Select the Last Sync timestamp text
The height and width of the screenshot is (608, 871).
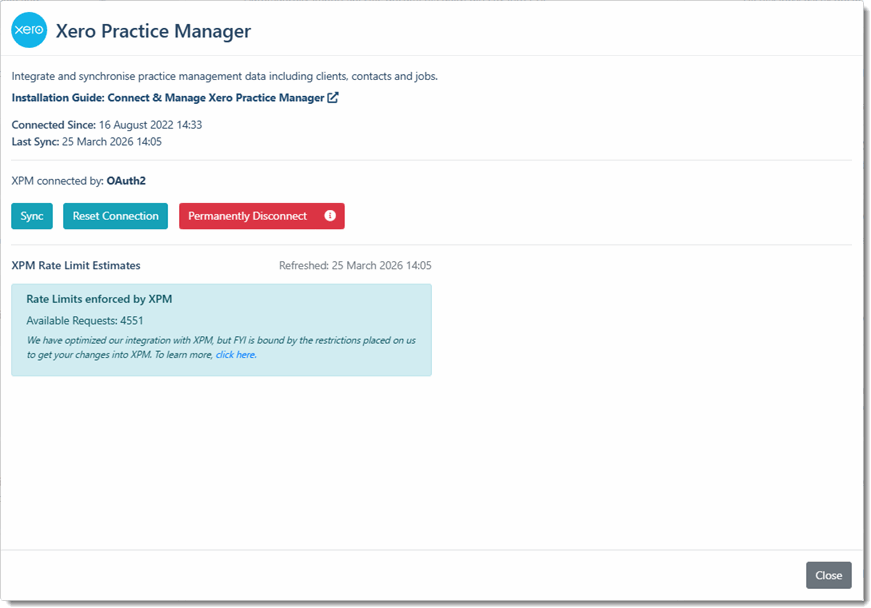tap(87, 142)
